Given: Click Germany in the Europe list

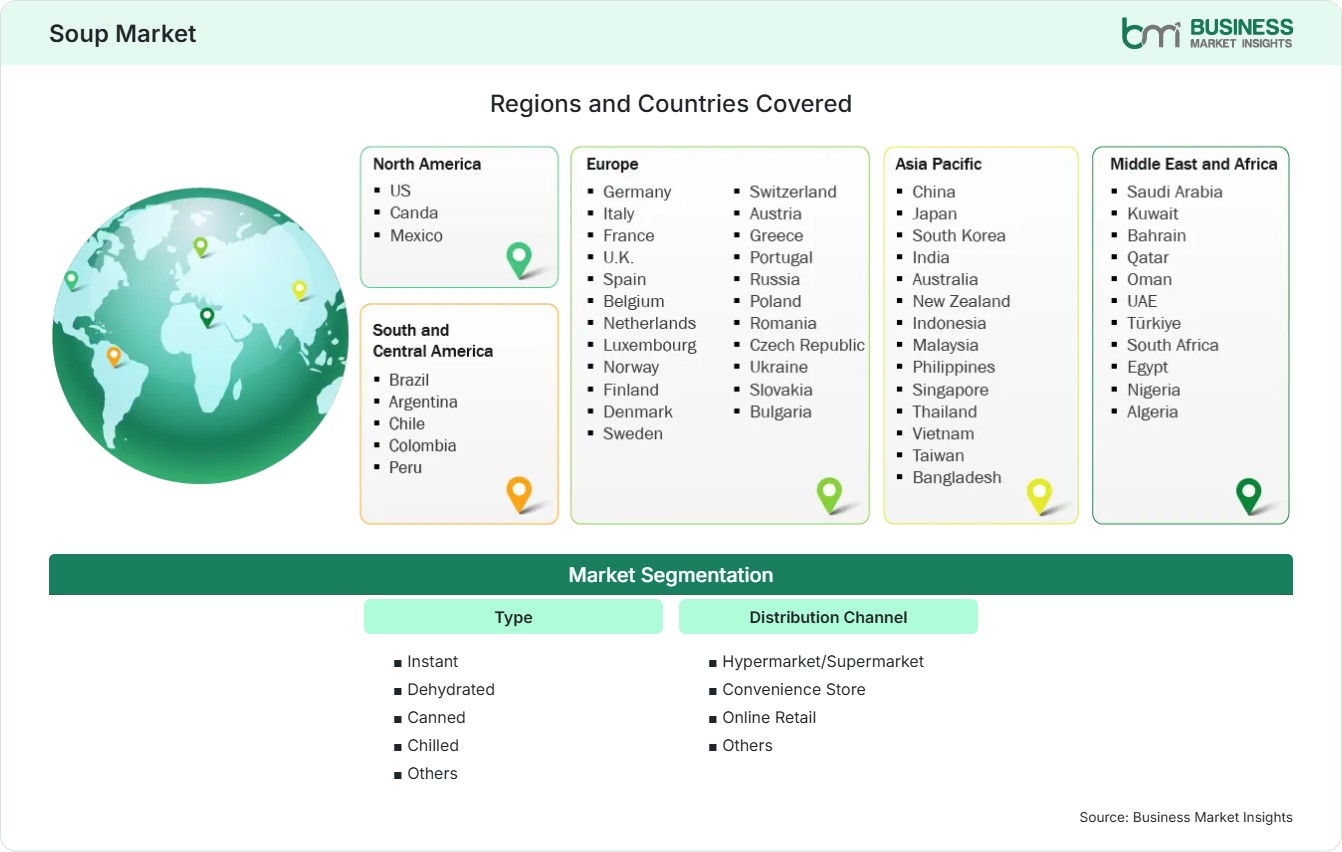Looking at the screenshot, I should pyautogui.click(x=637, y=192).
